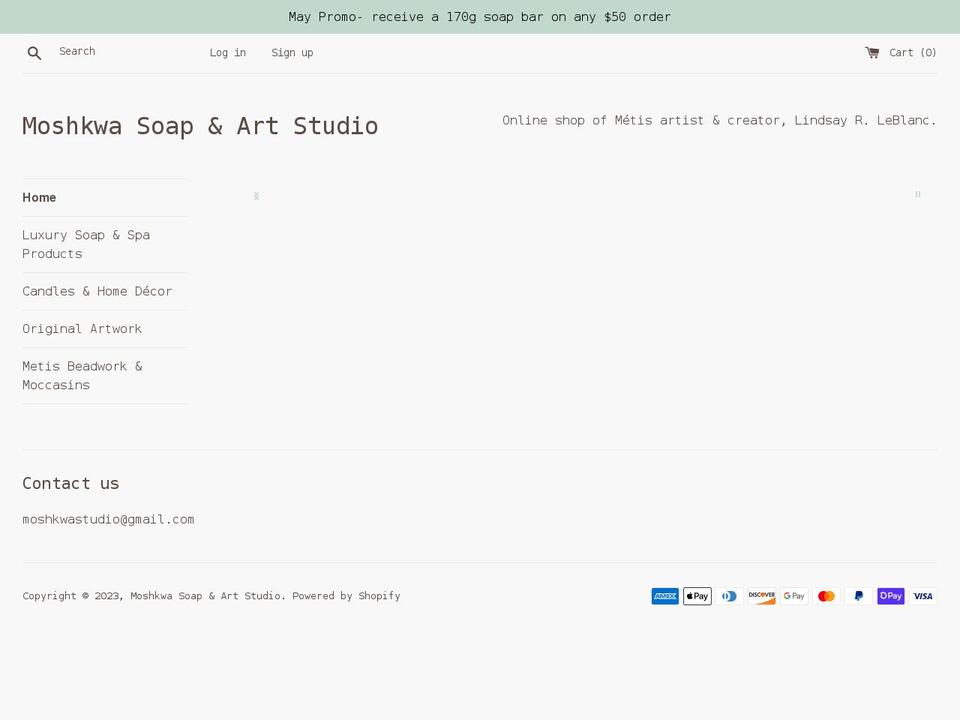Image resolution: width=960 pixels, height=720 pixels.
Task: Open Candles & Home Décor section
Action: point(97,291)
